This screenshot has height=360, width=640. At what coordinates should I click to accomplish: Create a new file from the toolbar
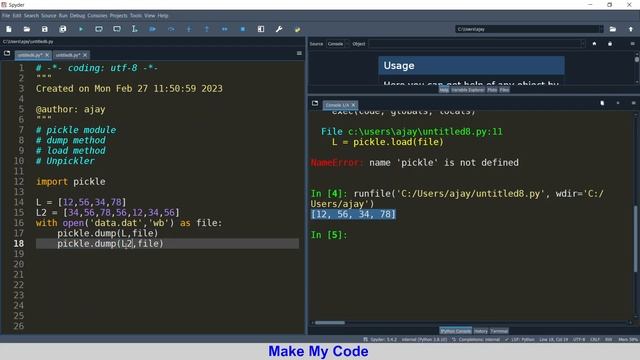tap(9, 29)
